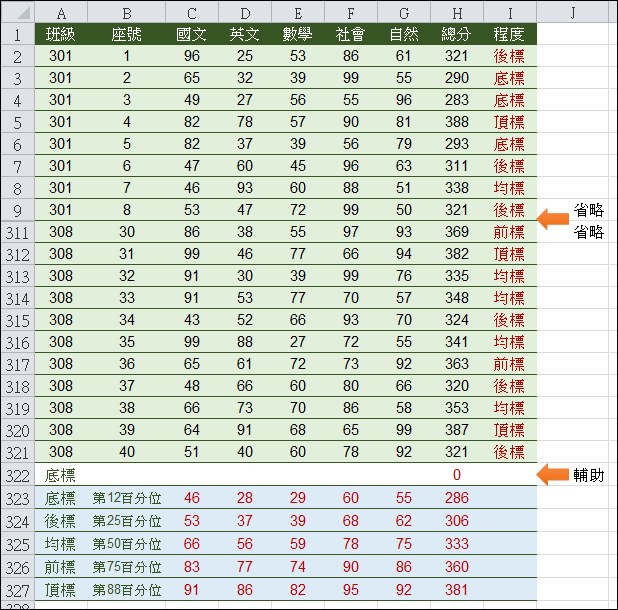Click the 83 cell in row 326
The height and width of the screenshot is (610, 618).
192,567
